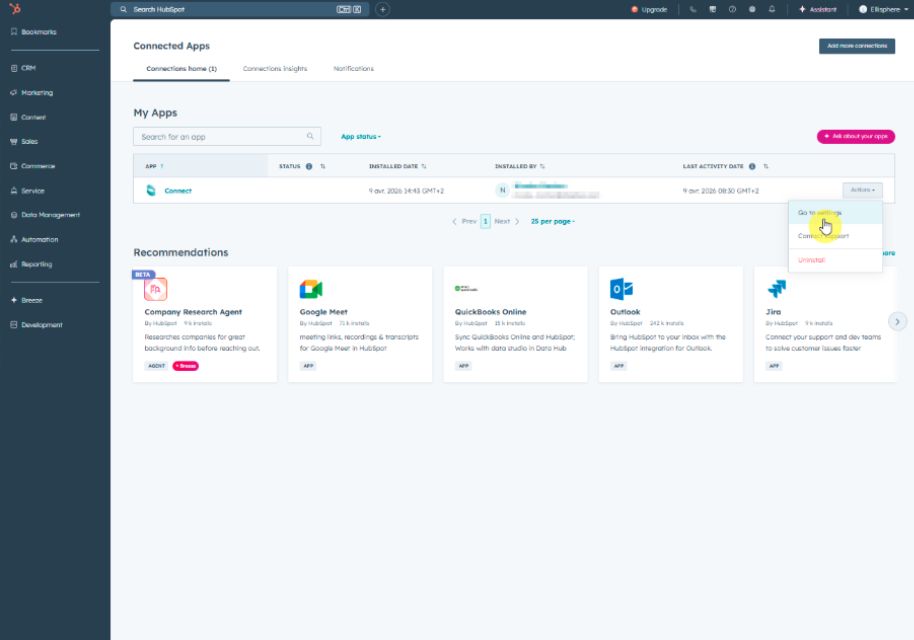Screen dimensions: 914x640
Task: Click the notifications bell icon
Action: pos(770,9)
